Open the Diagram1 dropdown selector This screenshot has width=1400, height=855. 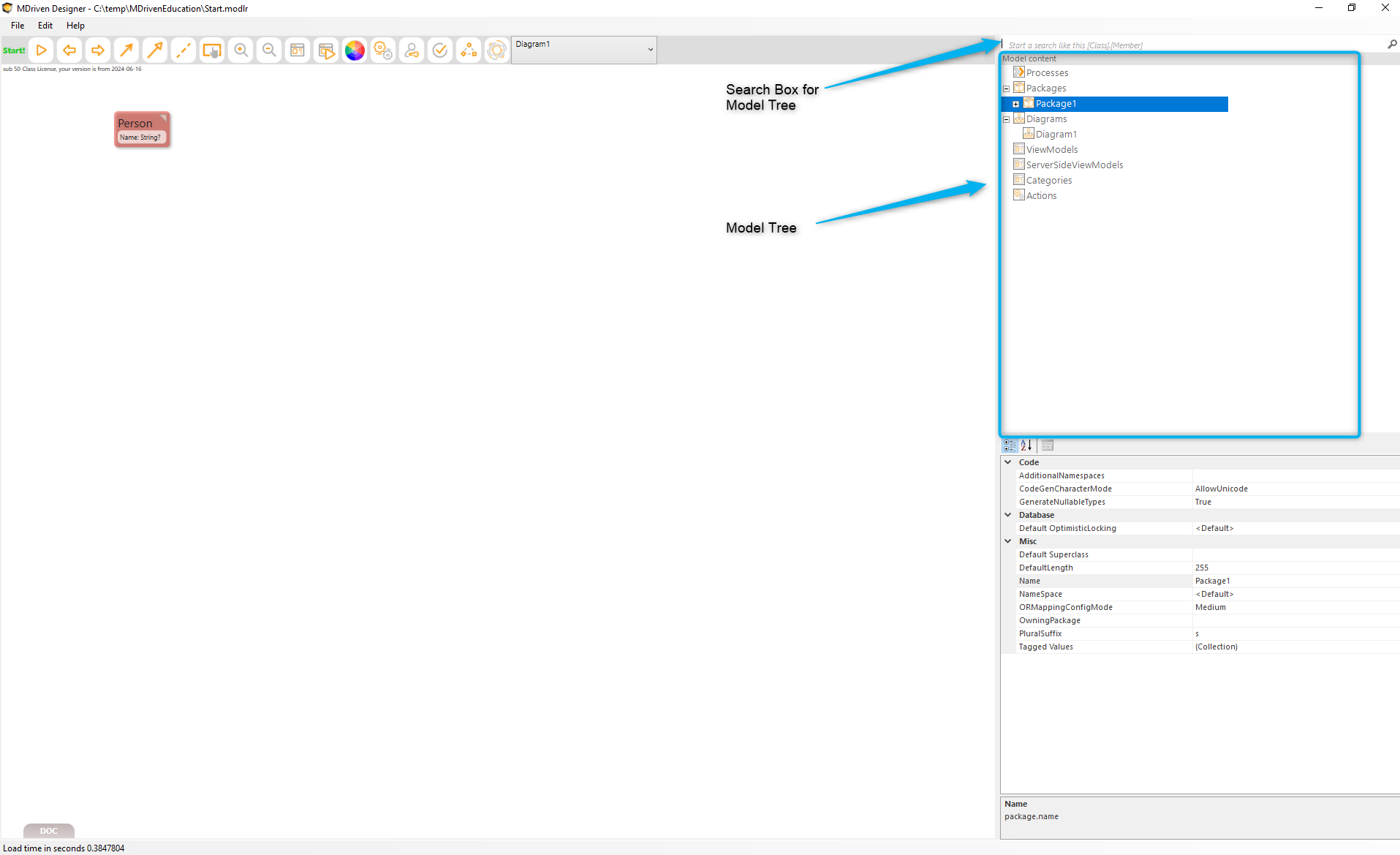(x=583, y=50)
